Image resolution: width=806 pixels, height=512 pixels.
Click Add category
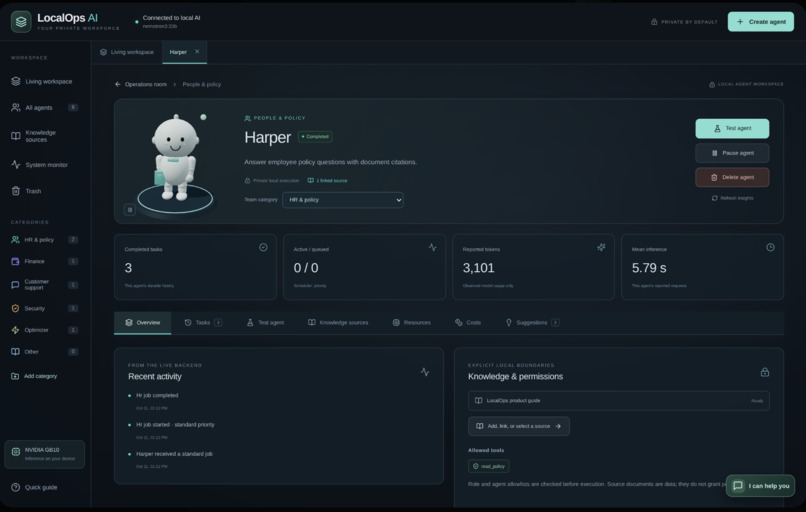[34, 376]
